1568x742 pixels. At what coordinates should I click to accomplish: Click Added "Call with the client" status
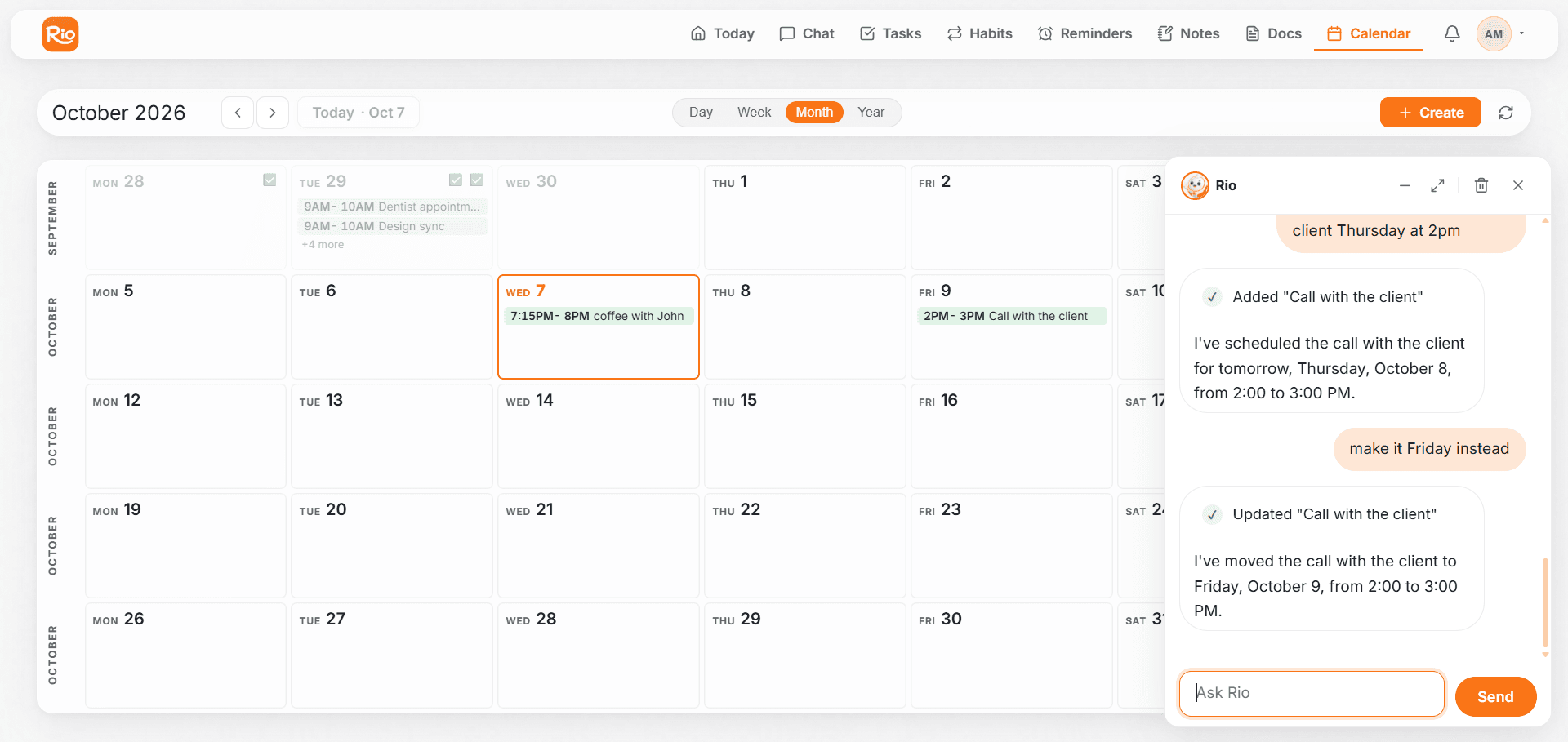[x=1313, y=297]
